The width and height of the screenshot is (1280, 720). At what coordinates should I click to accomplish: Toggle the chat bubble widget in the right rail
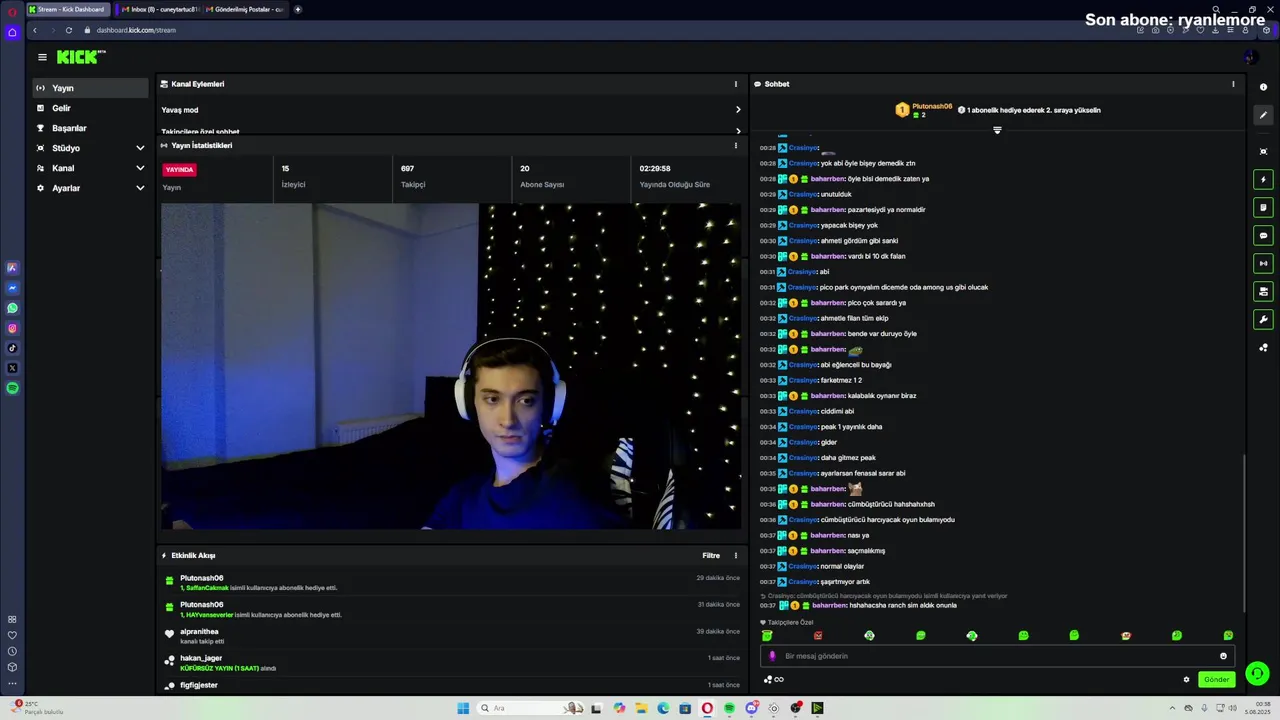(1263, 236)
